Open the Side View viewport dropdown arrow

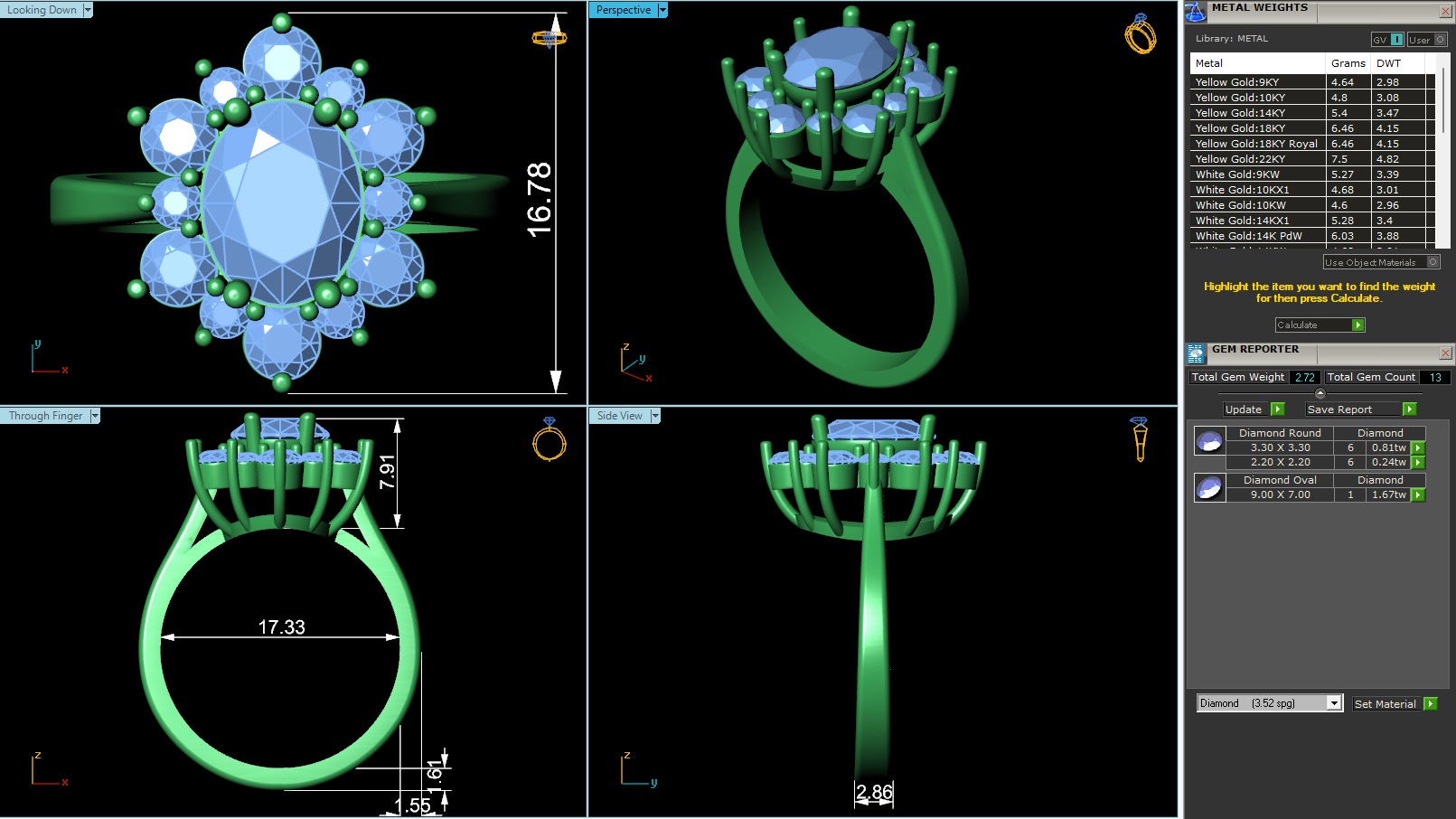(655, 416)
